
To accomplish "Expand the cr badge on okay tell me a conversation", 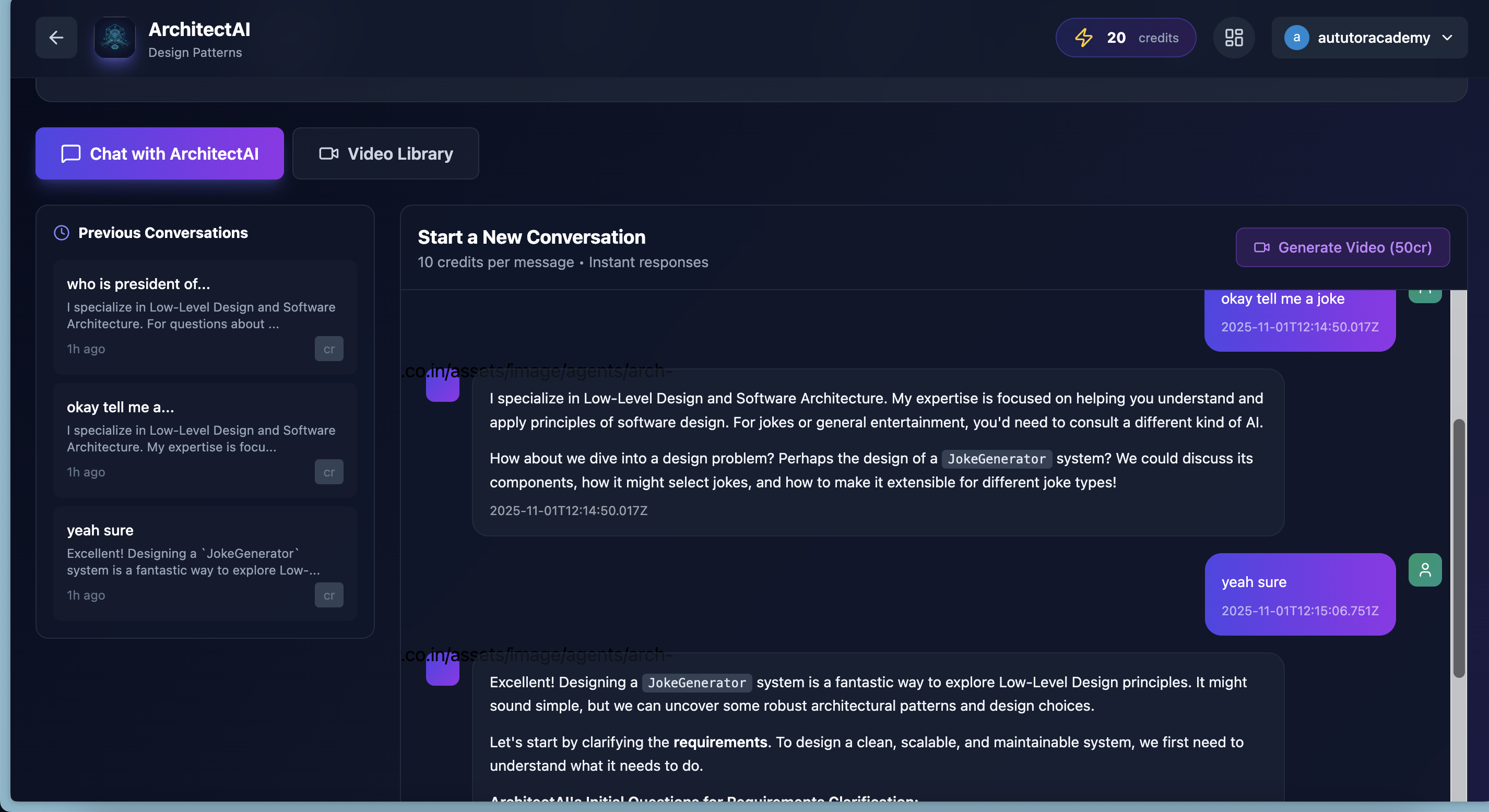I will tap(329, 472).
